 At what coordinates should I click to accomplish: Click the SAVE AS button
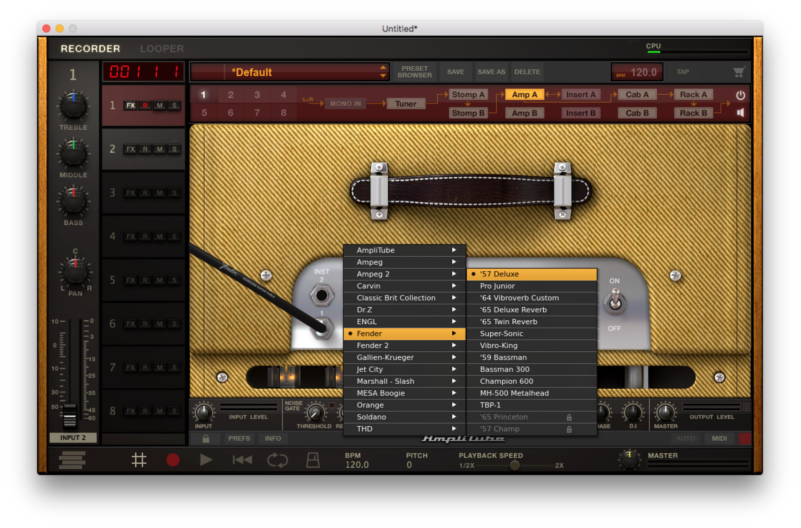pyautogui.click(x=491, y=72)
